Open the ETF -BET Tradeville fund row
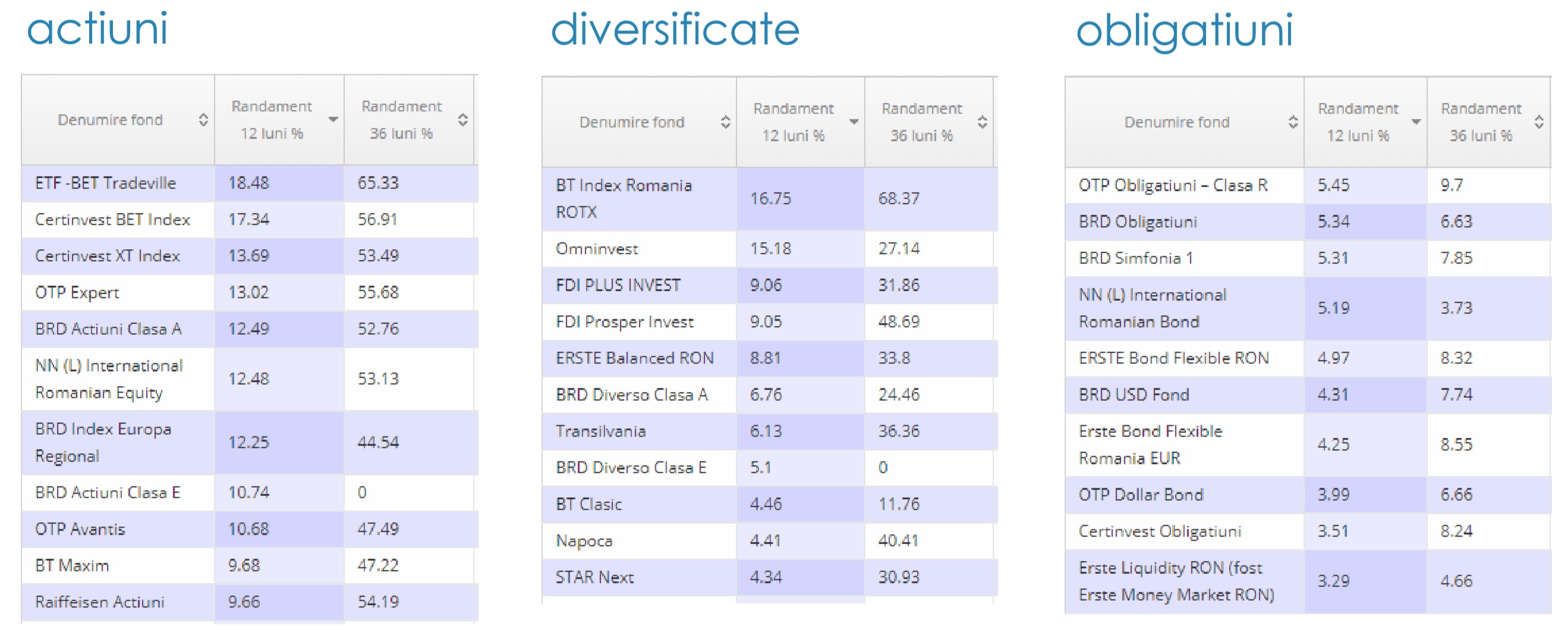The image size is (1568, 634). (105, 183)
